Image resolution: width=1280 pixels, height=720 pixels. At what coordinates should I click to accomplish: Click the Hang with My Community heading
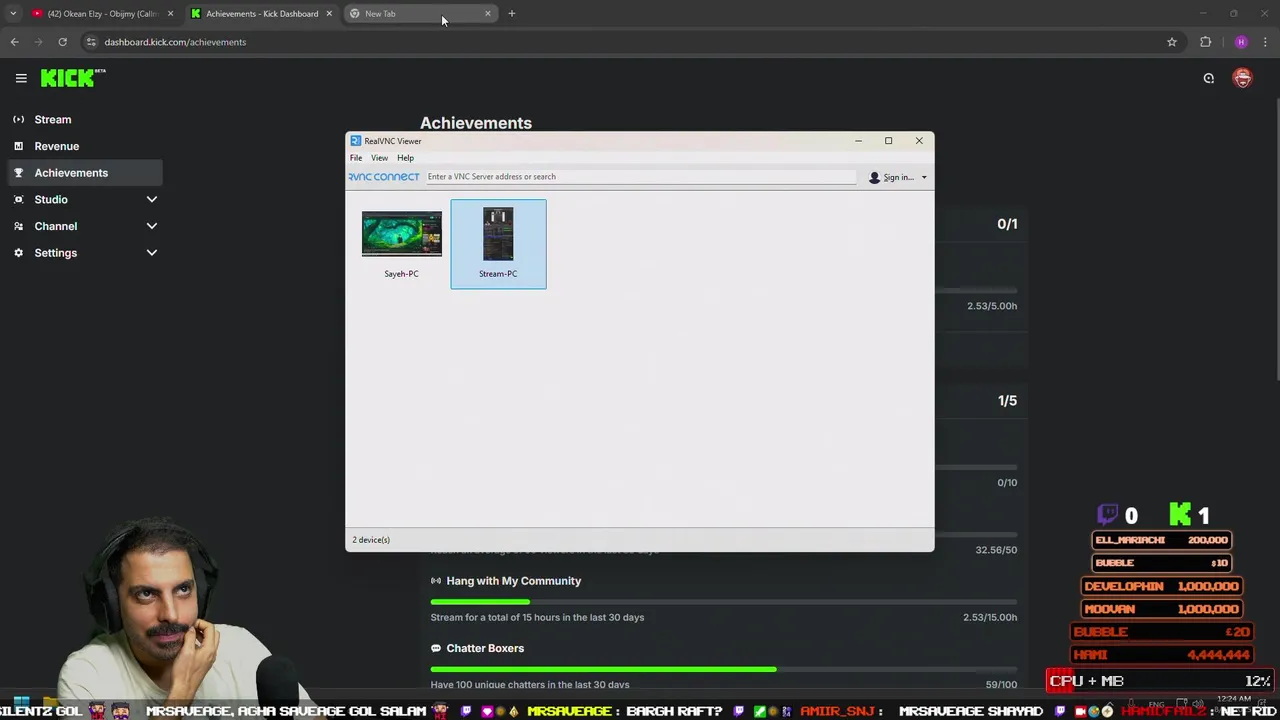pyautogui.click(x=514, y=581)
